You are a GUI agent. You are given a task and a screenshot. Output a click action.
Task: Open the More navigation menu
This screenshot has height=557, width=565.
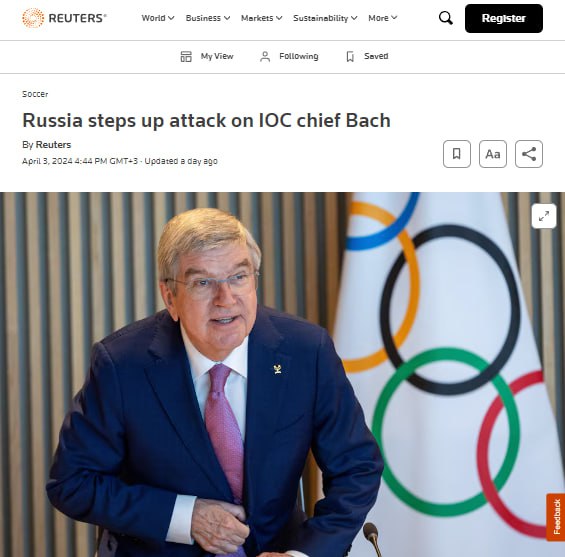point(383,18)
